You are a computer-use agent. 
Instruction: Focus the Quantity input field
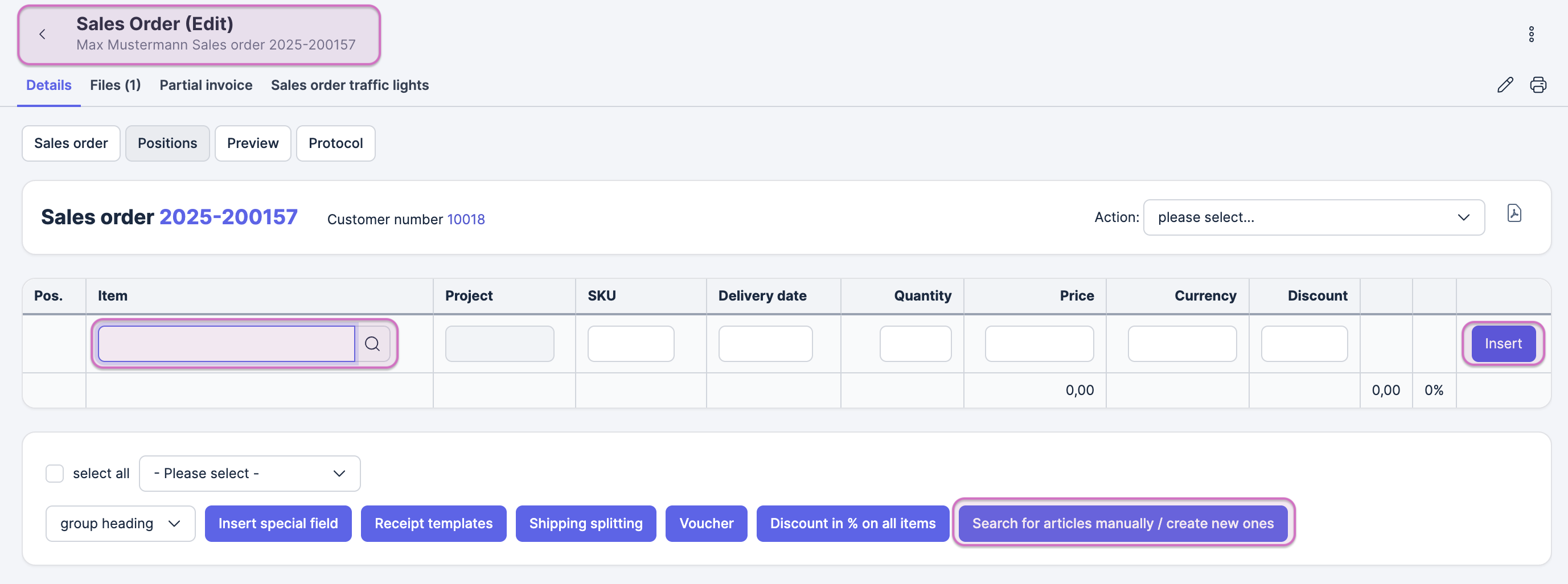pyautogui.click(x=915, y=344)
